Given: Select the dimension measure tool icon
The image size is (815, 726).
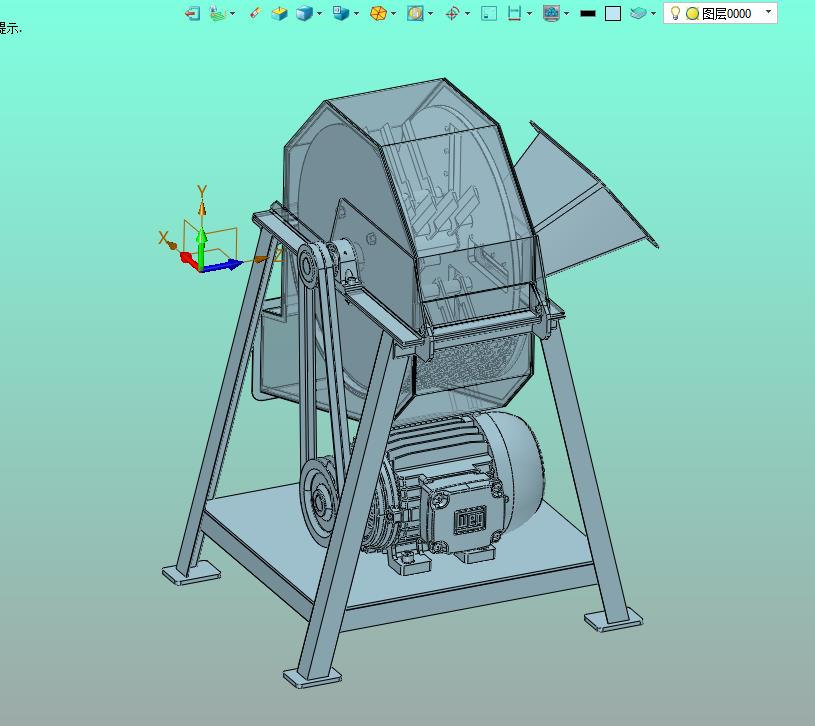Looking at the screenshot, I should pyautogui.click(x=514, y=14).
